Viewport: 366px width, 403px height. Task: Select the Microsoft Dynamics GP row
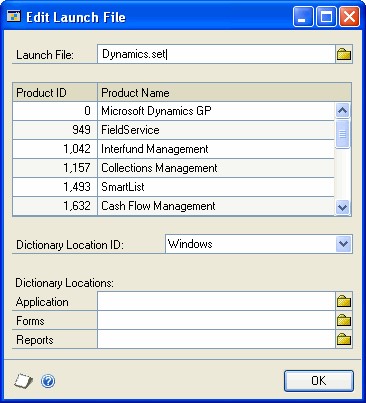pos(173,111)
